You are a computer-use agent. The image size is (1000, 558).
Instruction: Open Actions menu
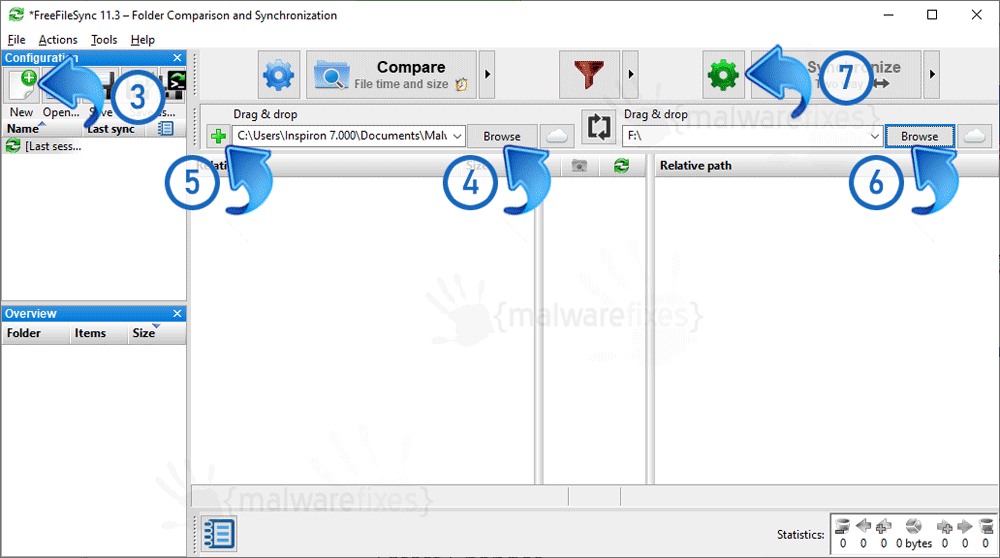tap(58, 40)
